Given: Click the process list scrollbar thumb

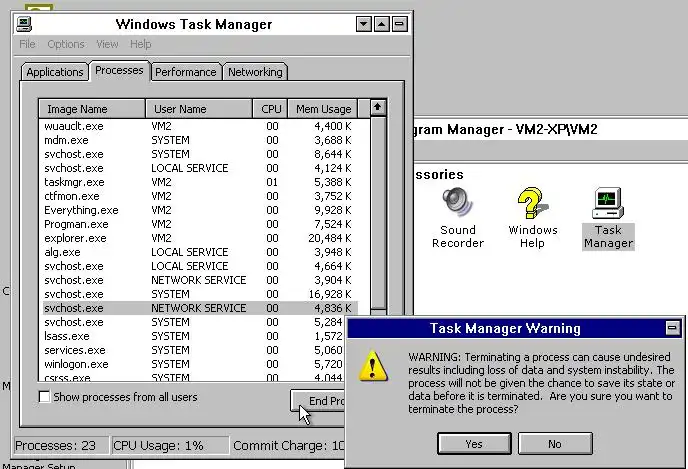Looking at the screenshot, I should tap(378, 213).
